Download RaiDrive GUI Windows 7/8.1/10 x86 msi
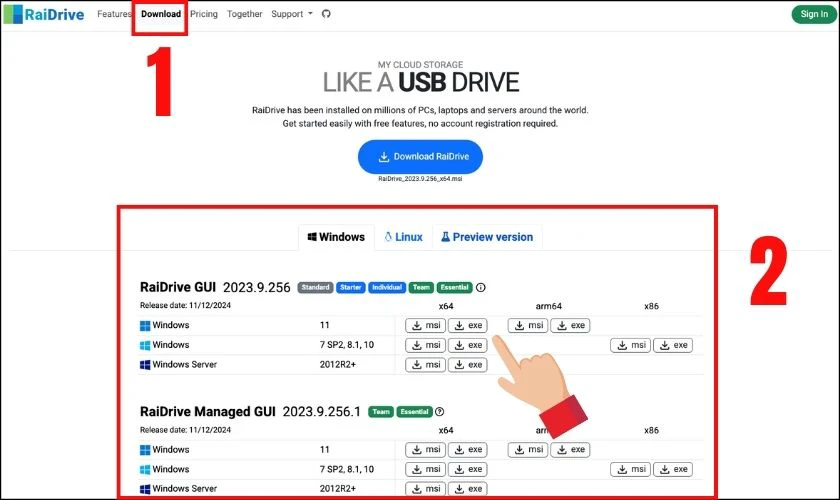 (631, 345)
